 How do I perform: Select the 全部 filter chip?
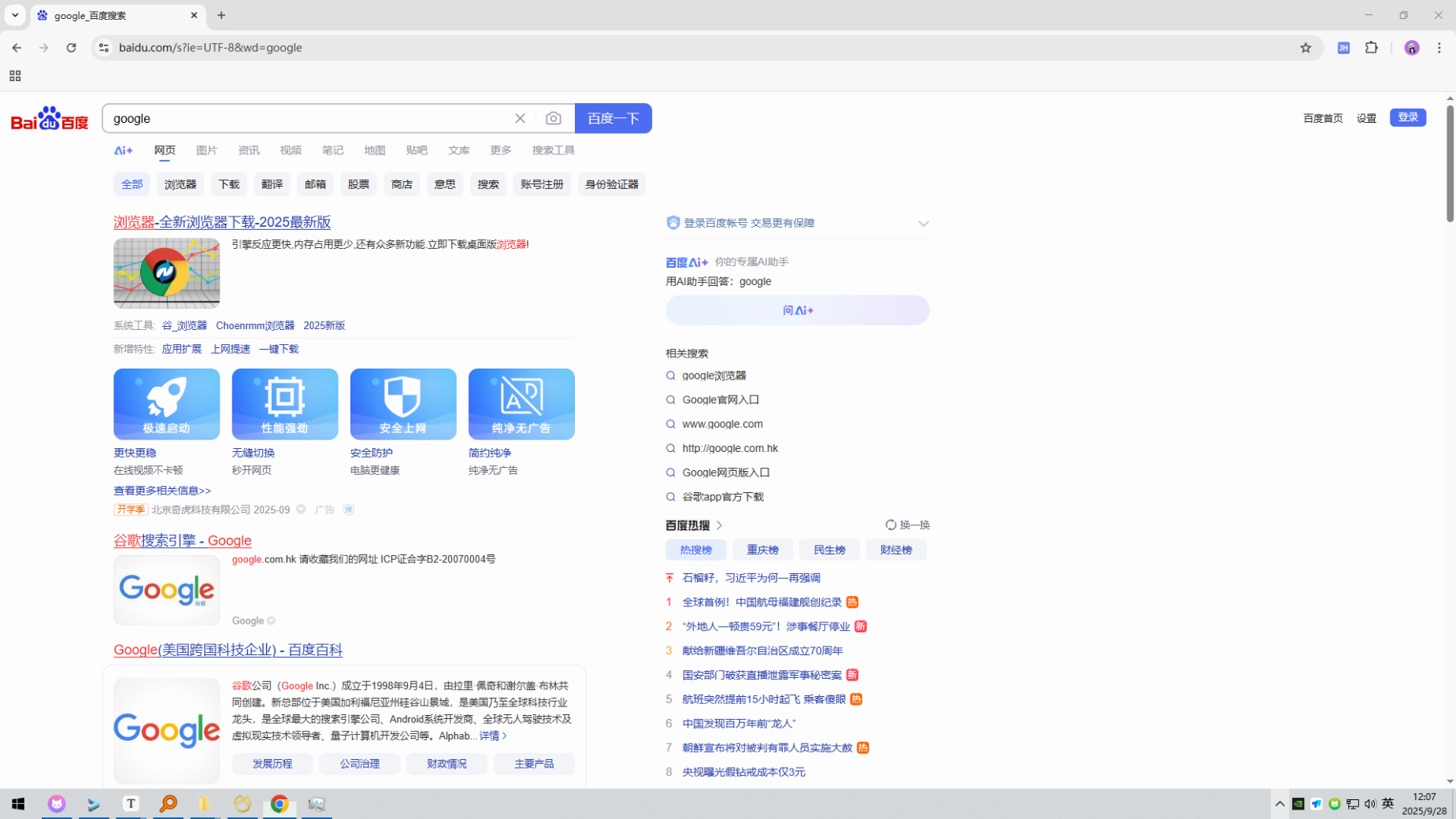[132, 184]
